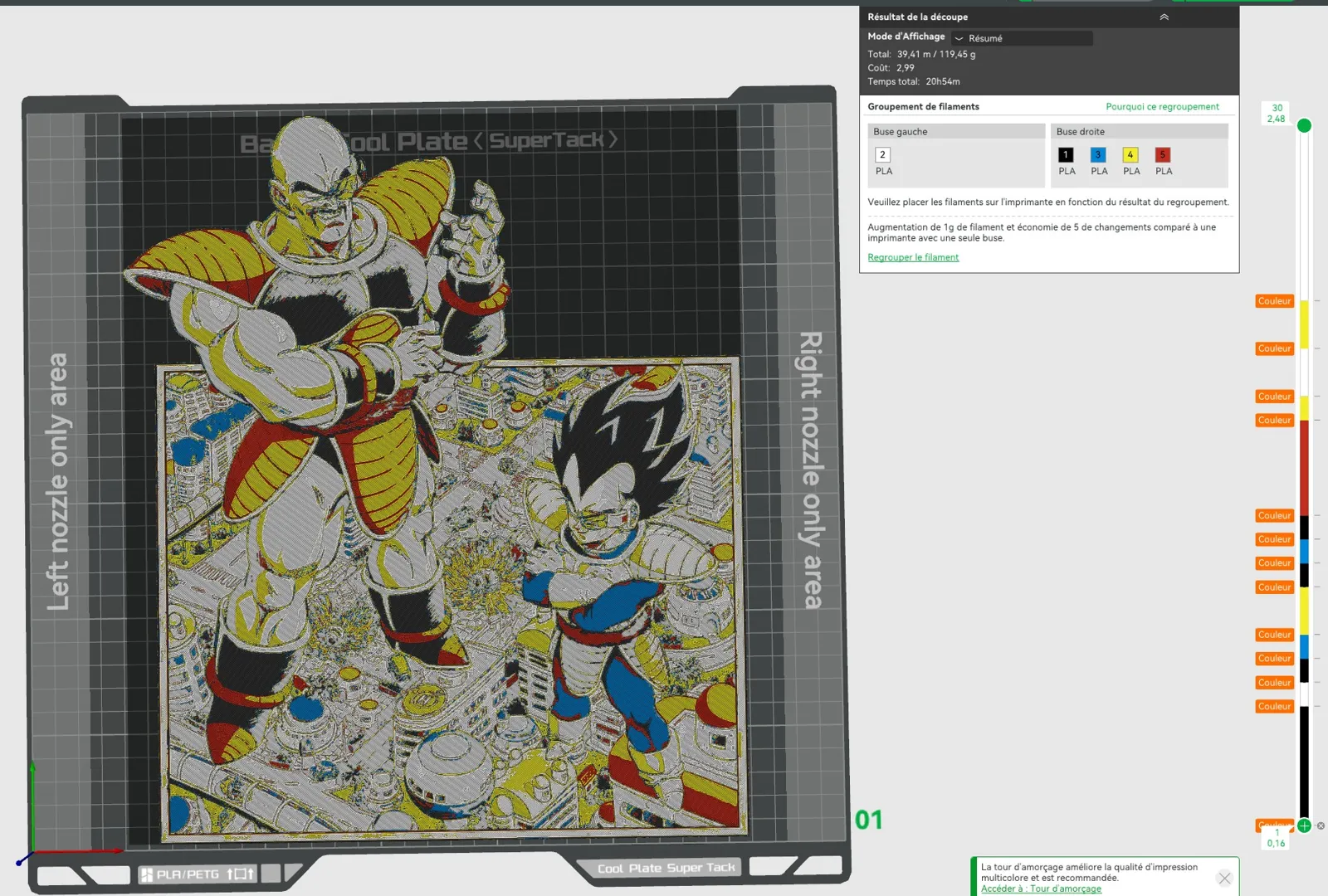Click the green plate number 01

coord(869,820)
